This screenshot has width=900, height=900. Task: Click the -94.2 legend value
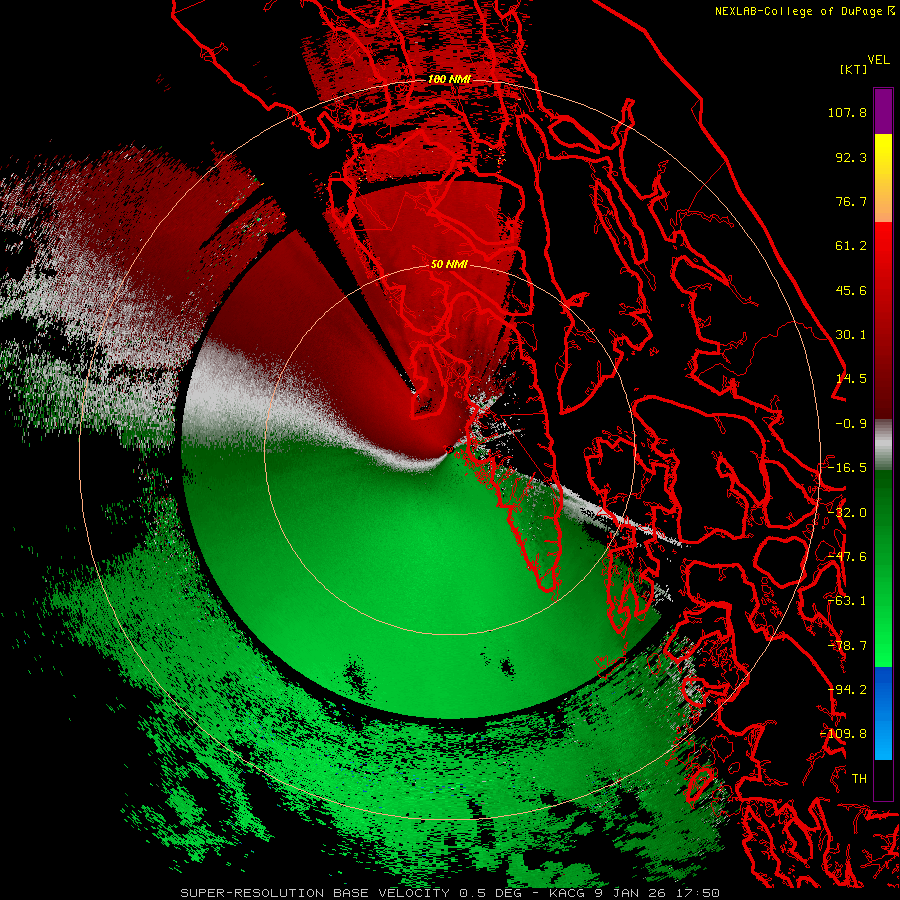click(847, 690)
